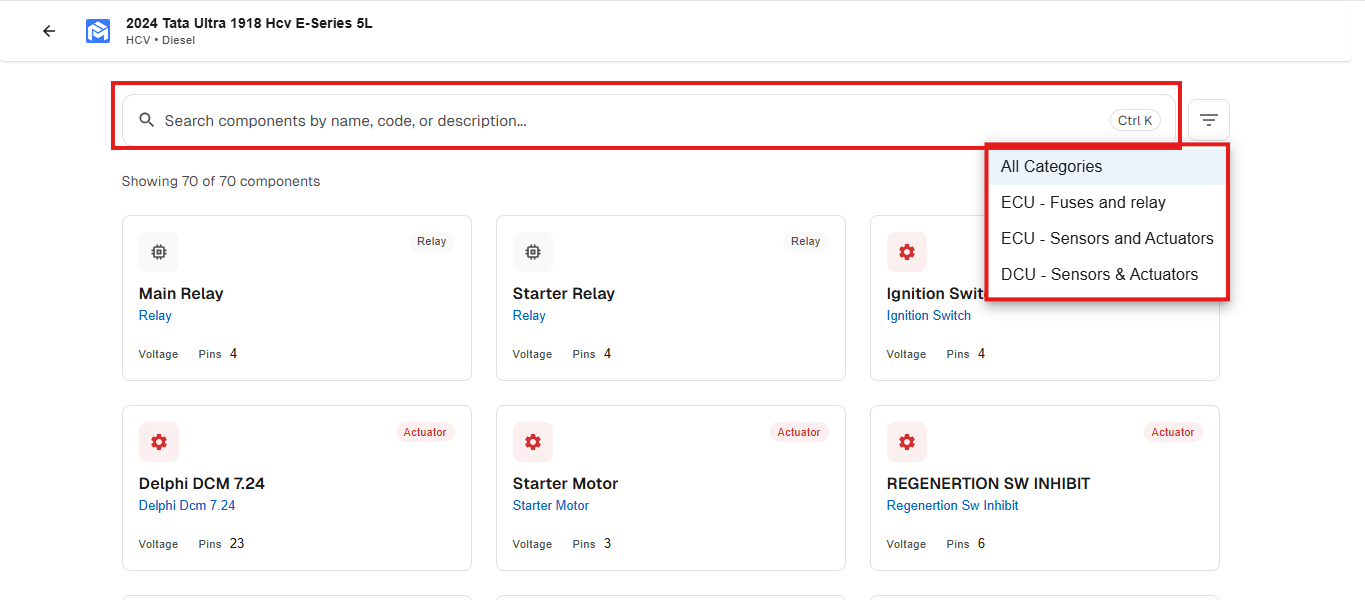Select All Categories from the filter menu

1051,166
